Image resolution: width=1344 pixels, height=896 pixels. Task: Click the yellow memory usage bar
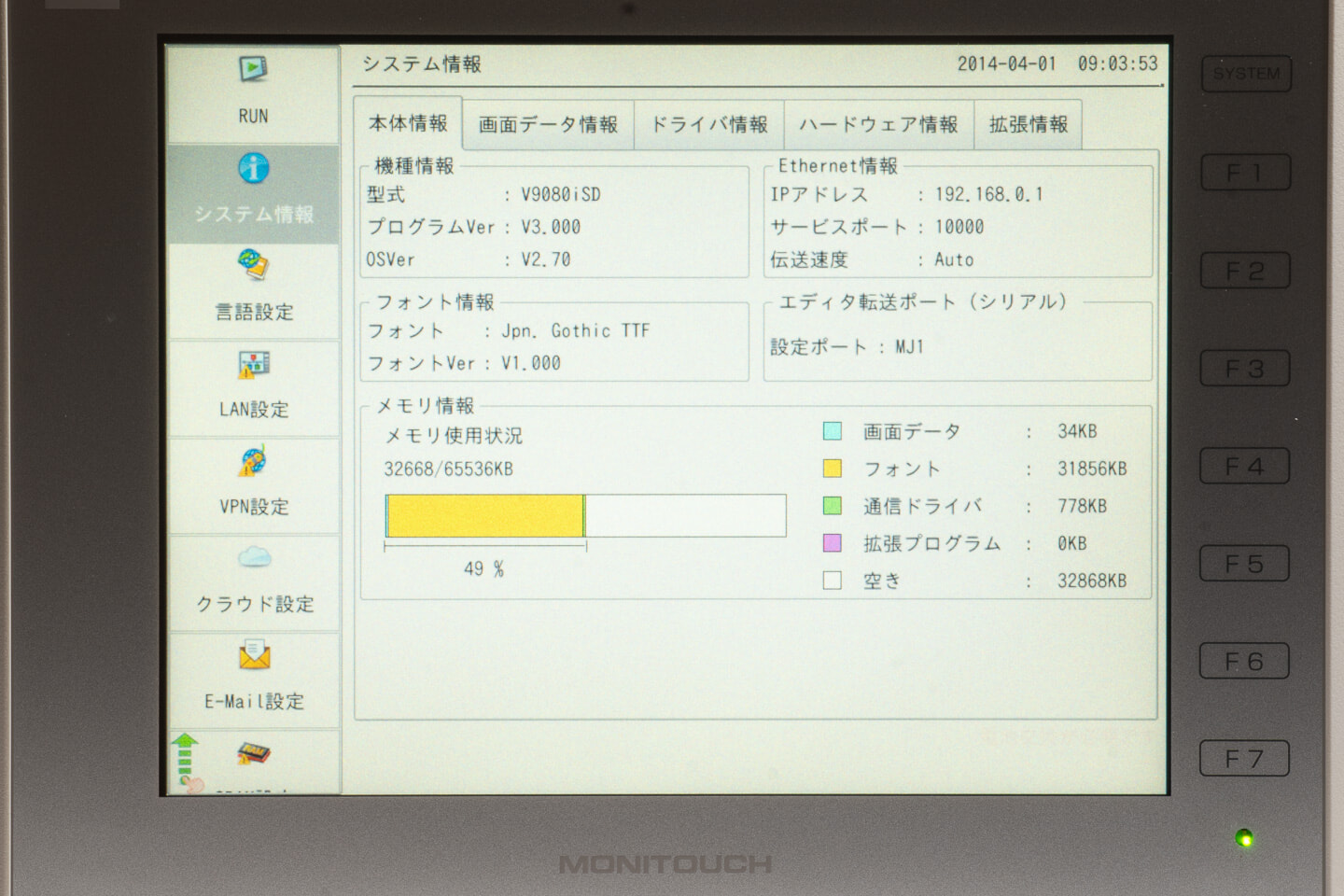(x=485, y=516)
